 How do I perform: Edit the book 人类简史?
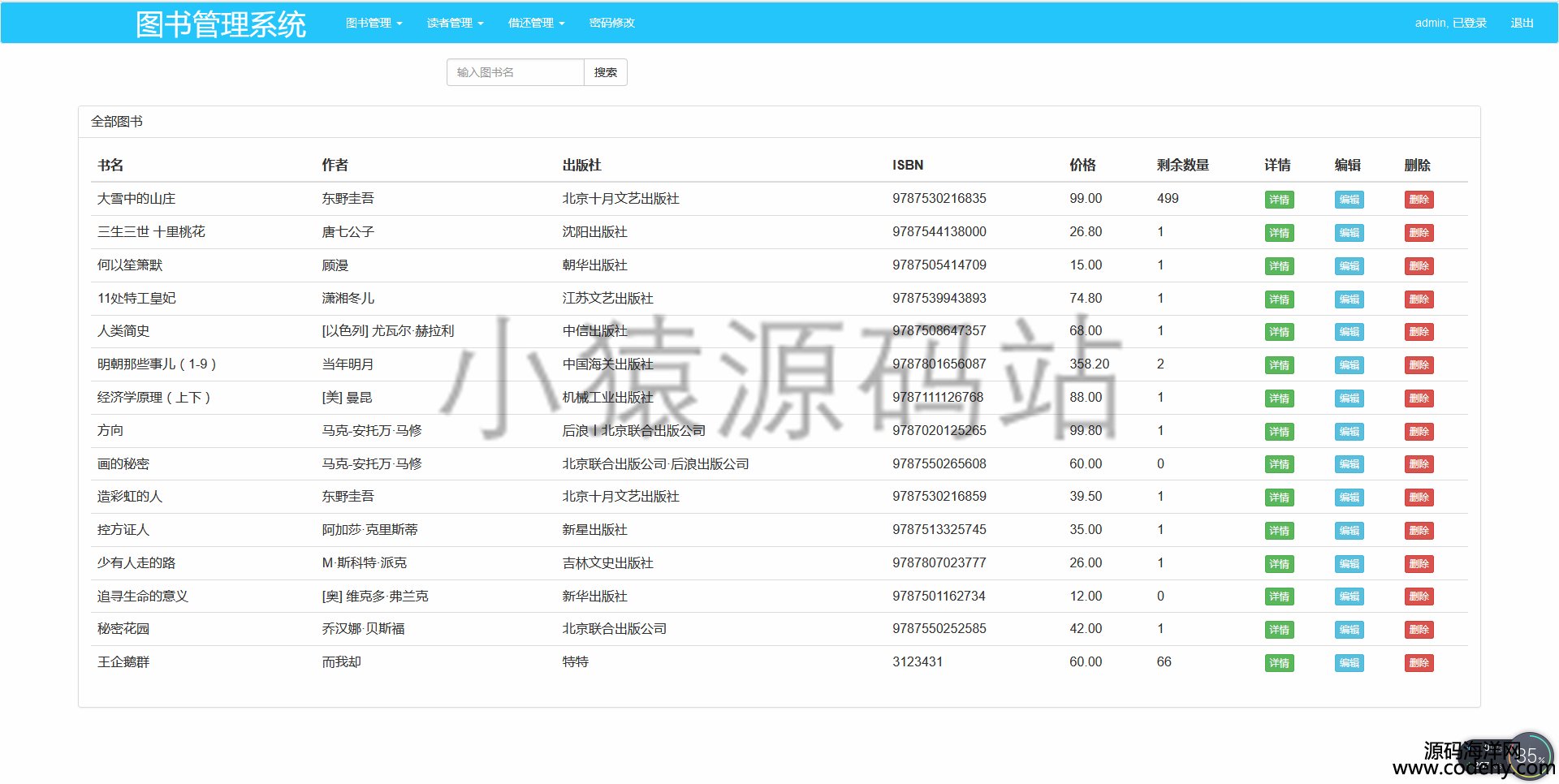1349,332
